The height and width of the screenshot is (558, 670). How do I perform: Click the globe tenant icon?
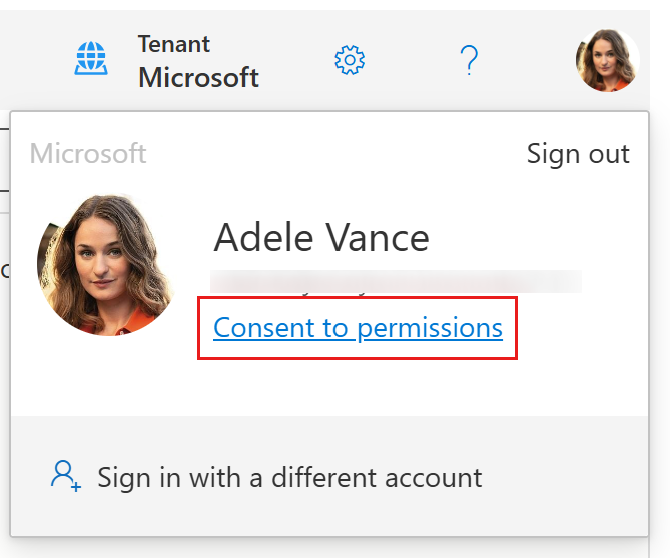(91, 59)
